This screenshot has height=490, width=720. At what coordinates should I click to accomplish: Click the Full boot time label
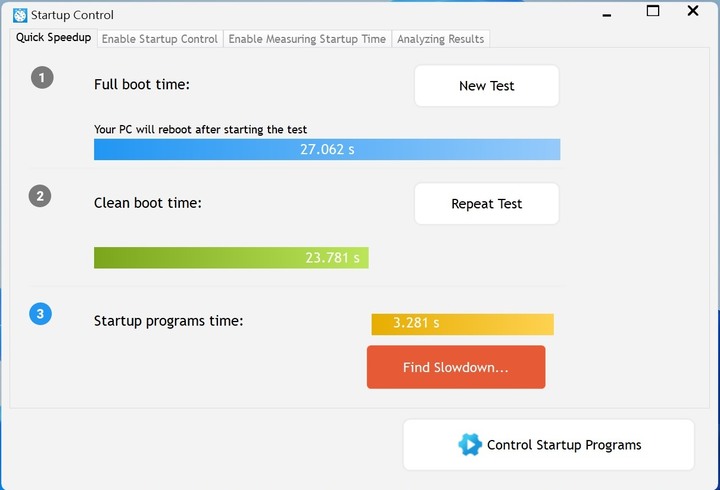142,84
